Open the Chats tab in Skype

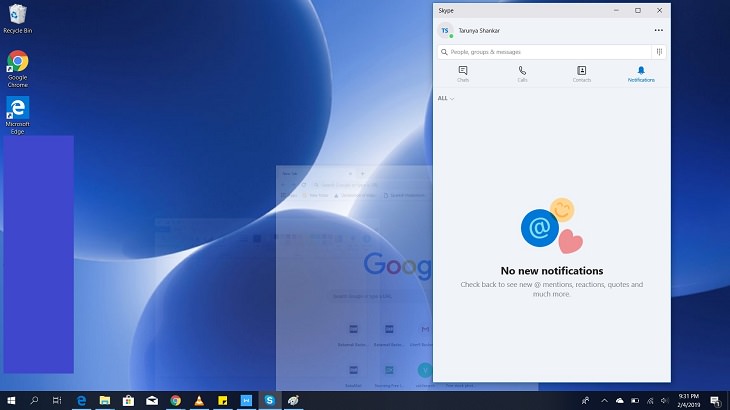click(463, 74)
